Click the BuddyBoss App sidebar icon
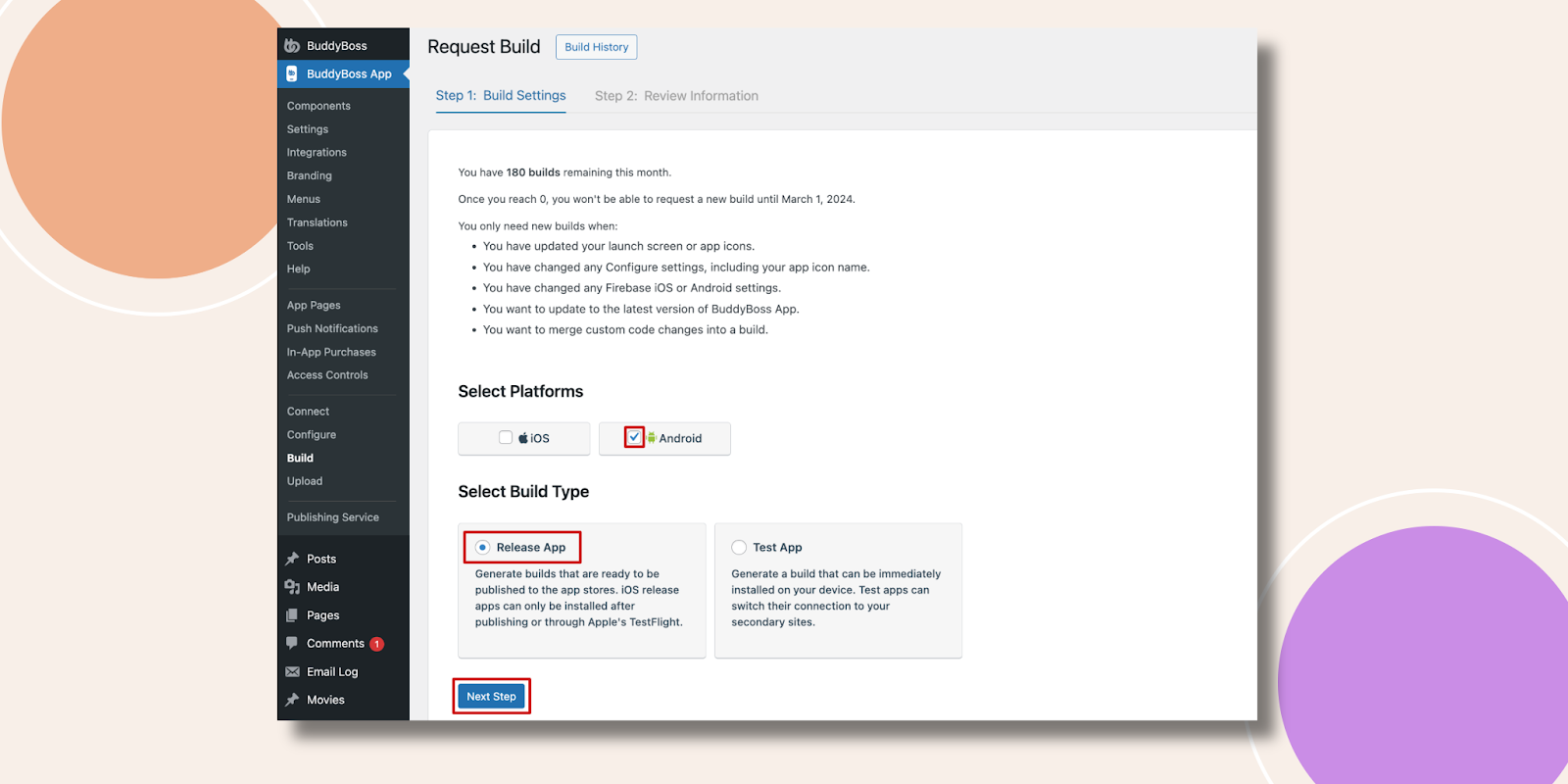 (x=292, y=73)
